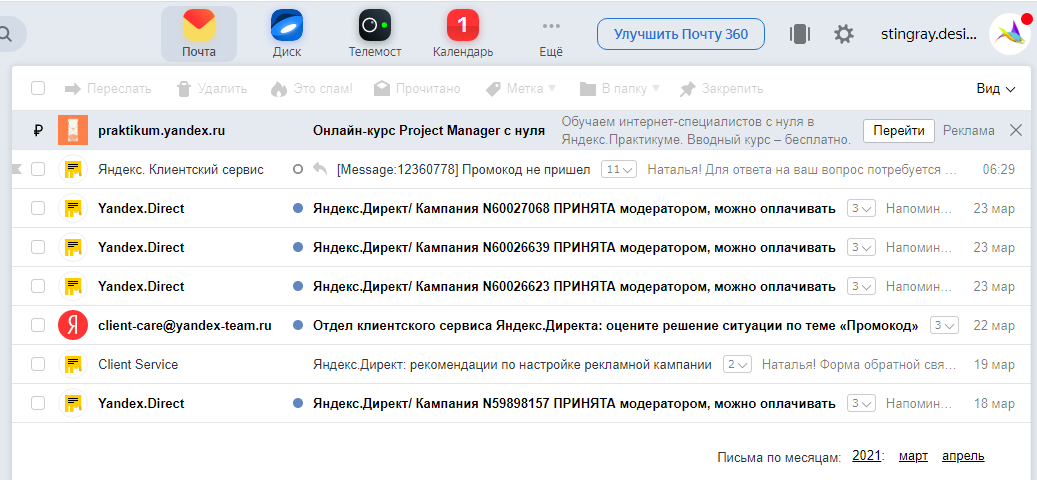The width and height of the screenshot is (1037, 480).
Task: Open the В папку folder dropdown
Action: (620, 89)
